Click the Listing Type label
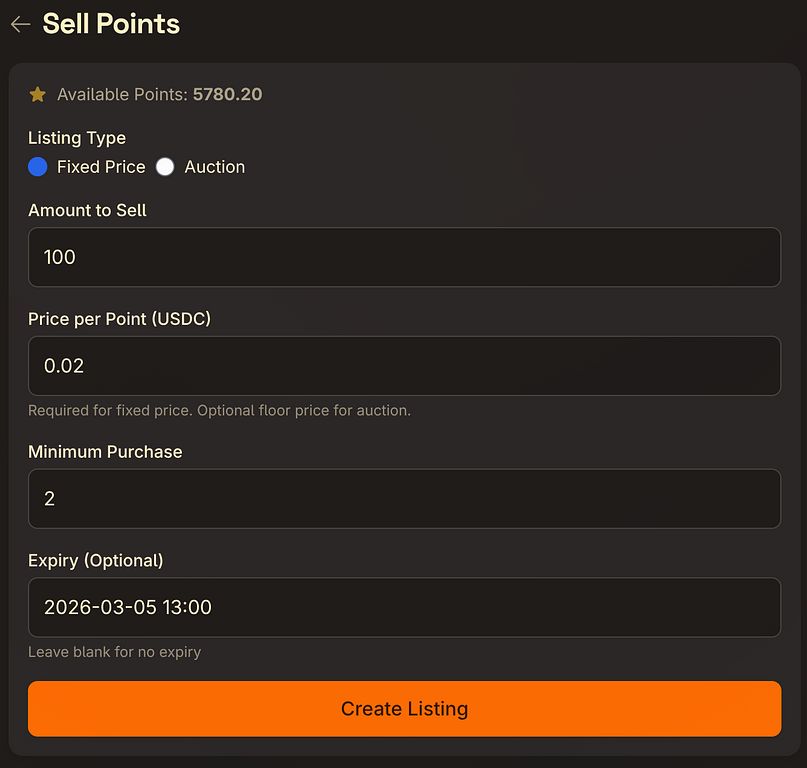Screen dimensions: 807x768 click(77, 138)
